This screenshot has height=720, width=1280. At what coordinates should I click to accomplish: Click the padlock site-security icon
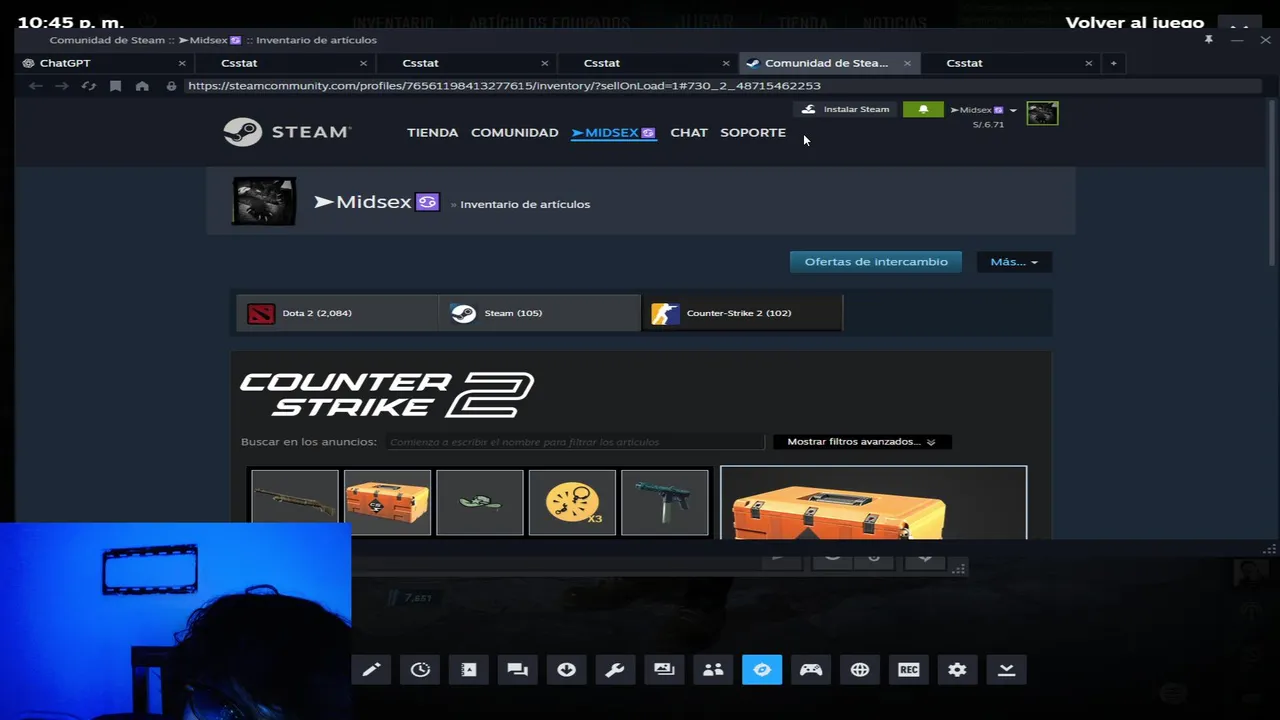click(x=171, y=86)
